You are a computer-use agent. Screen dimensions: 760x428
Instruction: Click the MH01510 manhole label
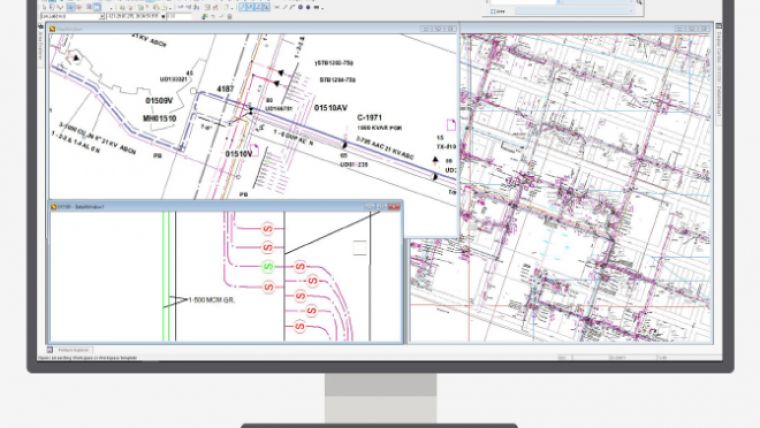tap(159, 118)
